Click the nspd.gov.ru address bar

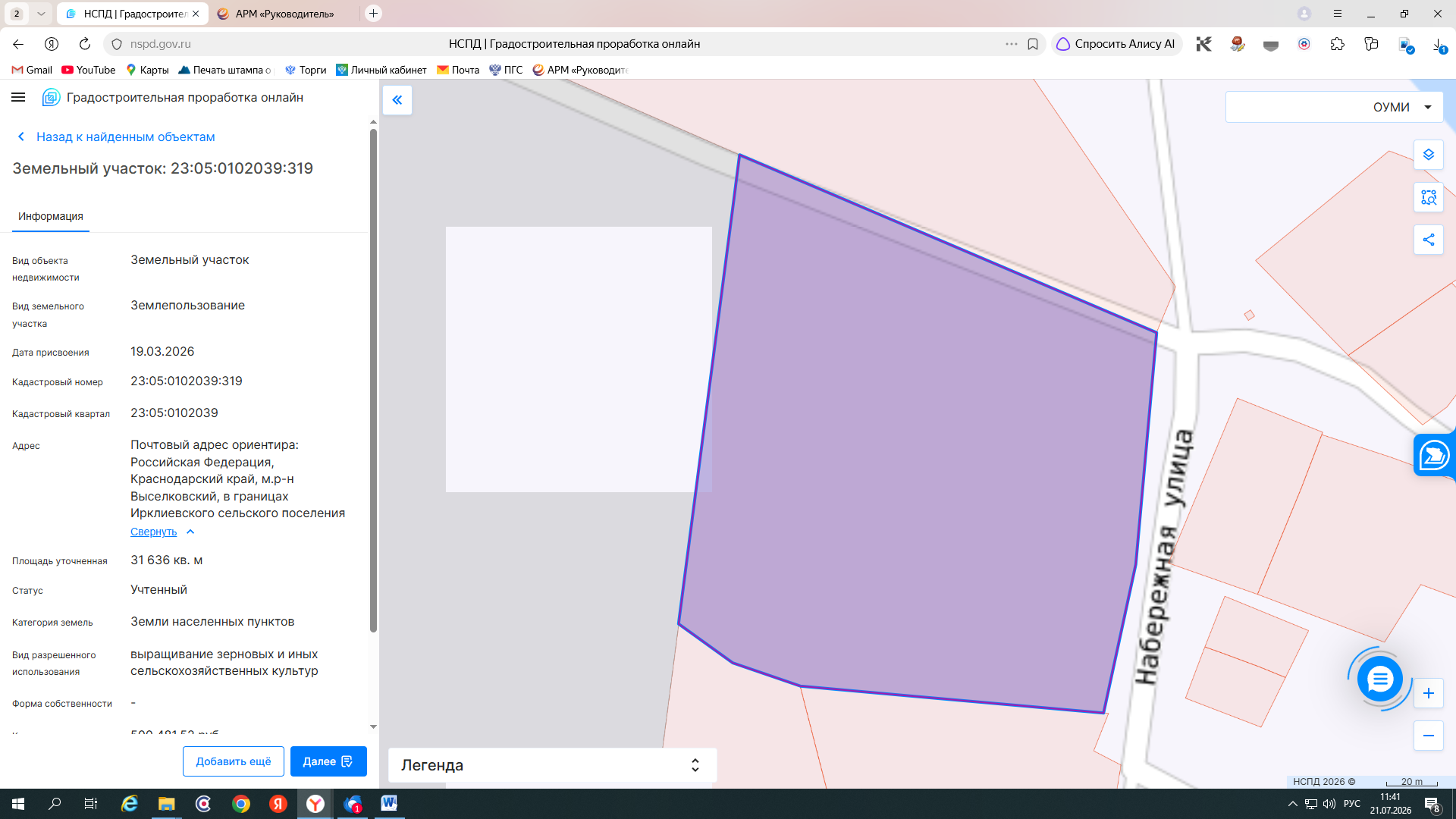(561, 44)
